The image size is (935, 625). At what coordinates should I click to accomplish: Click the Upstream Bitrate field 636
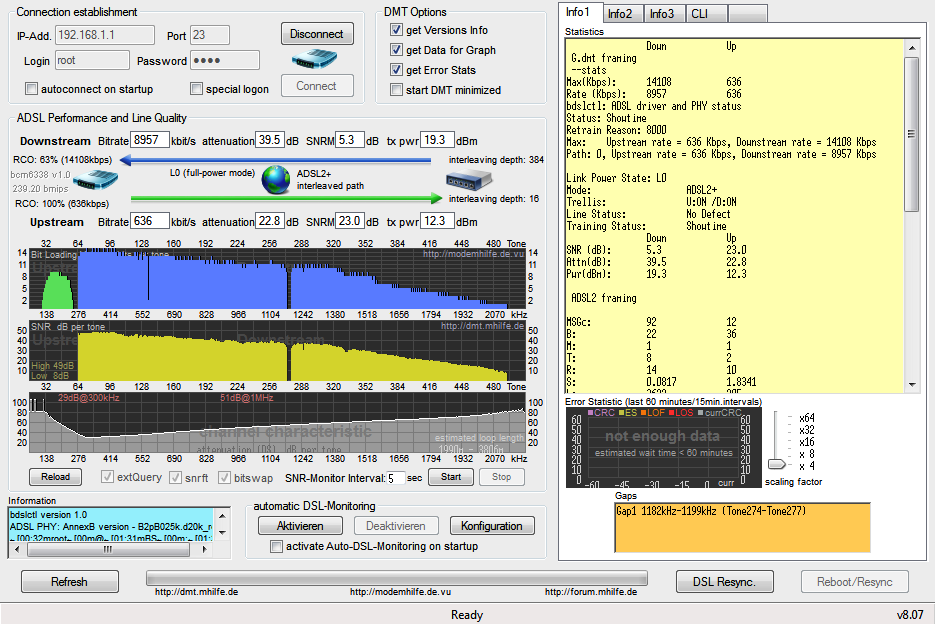pyautogui.click(x=150, y=221)
